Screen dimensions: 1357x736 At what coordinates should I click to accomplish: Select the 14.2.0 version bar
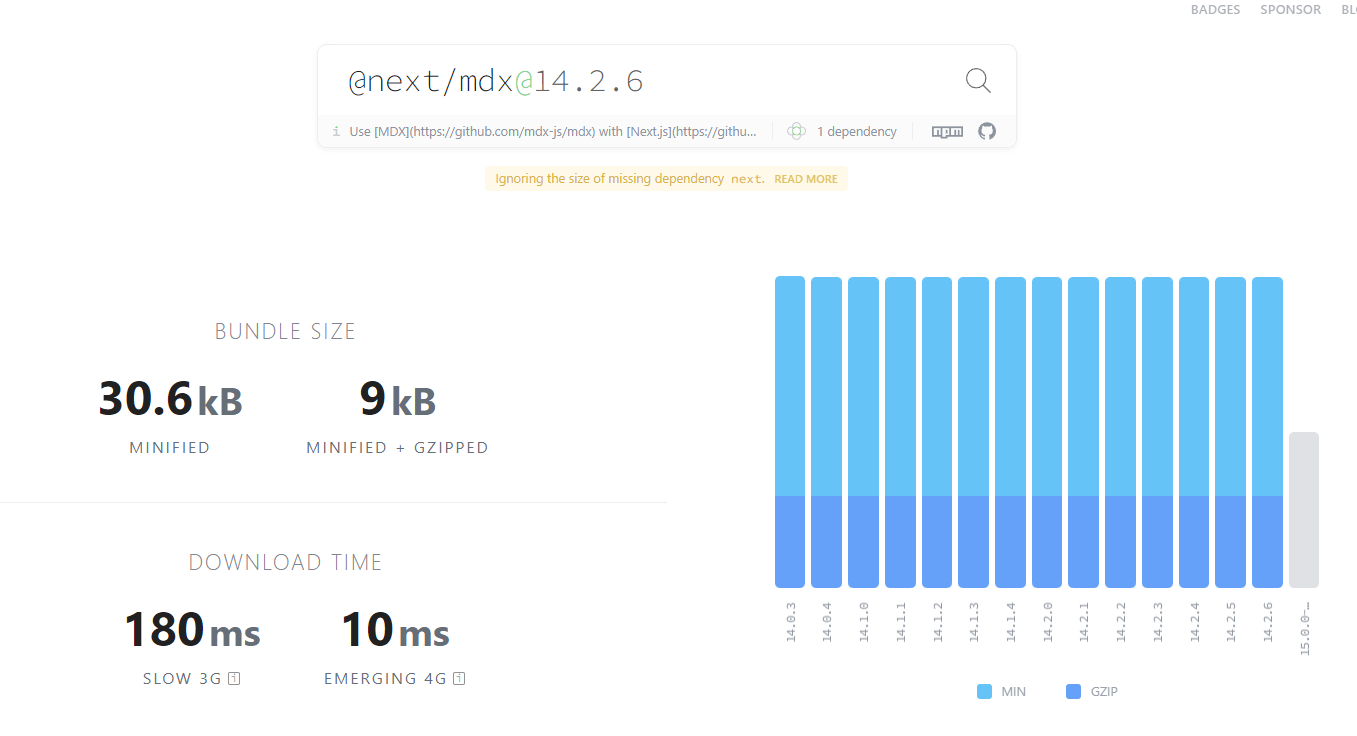point(1047,432)
